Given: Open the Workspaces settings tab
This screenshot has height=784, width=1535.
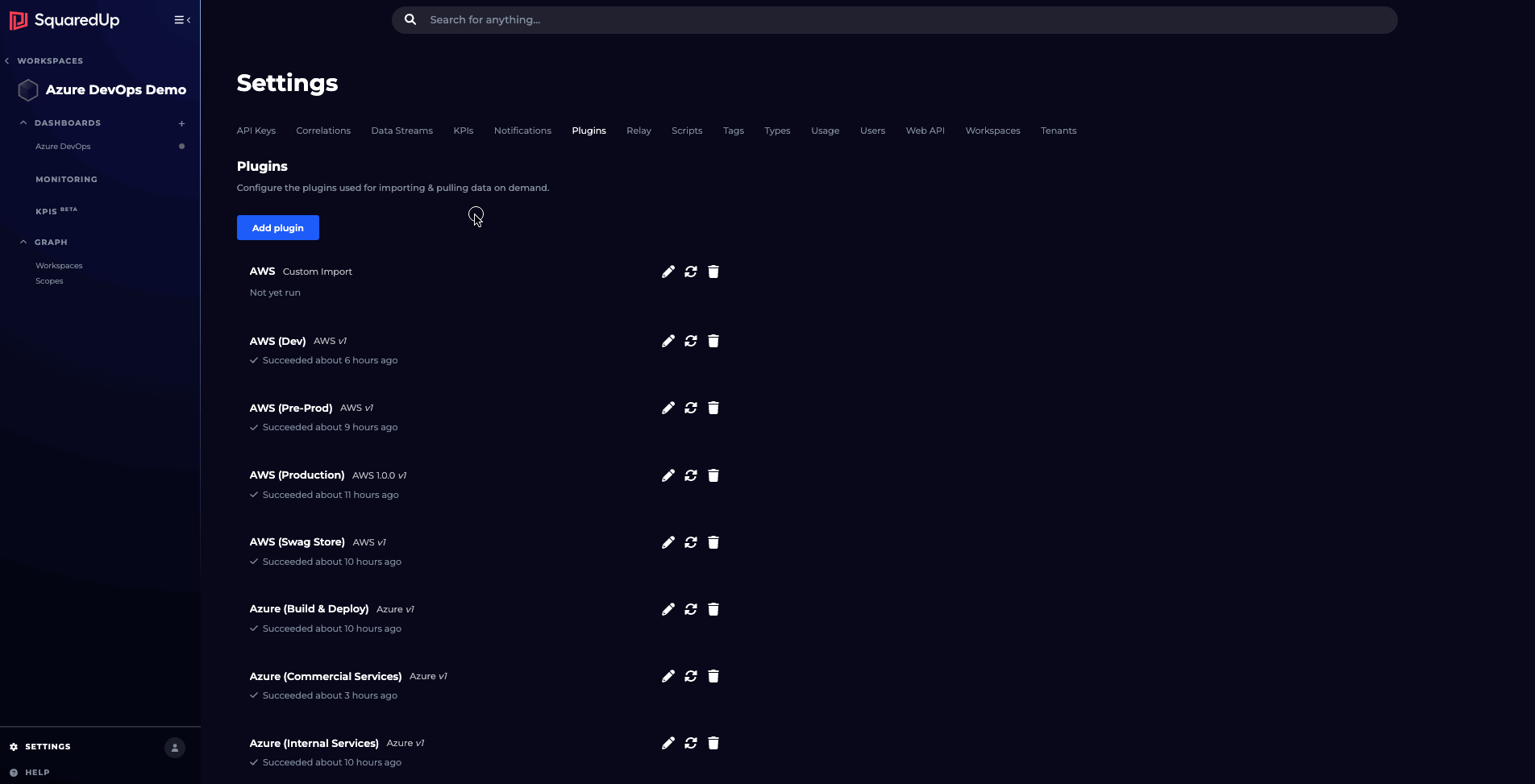Looking at the screenshot, I should [x=992, y=131].
